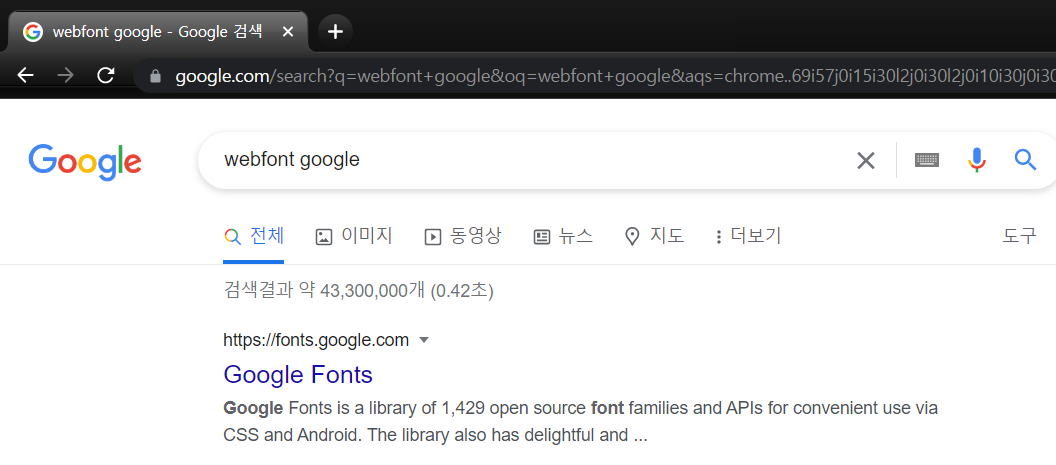Open a new tab with the plus button
The image size is (1056, 465).
(x=335, y=32)
